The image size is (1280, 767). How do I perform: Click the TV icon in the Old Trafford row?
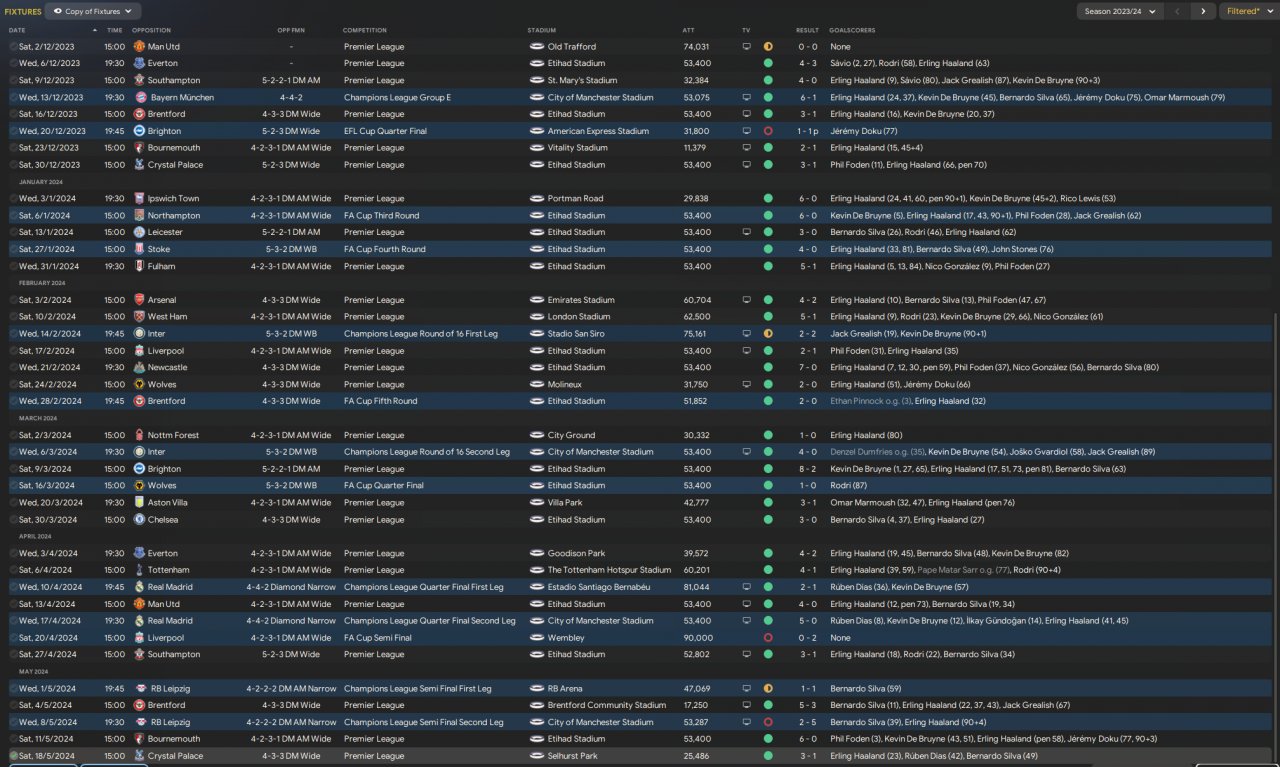pos(746,47)
